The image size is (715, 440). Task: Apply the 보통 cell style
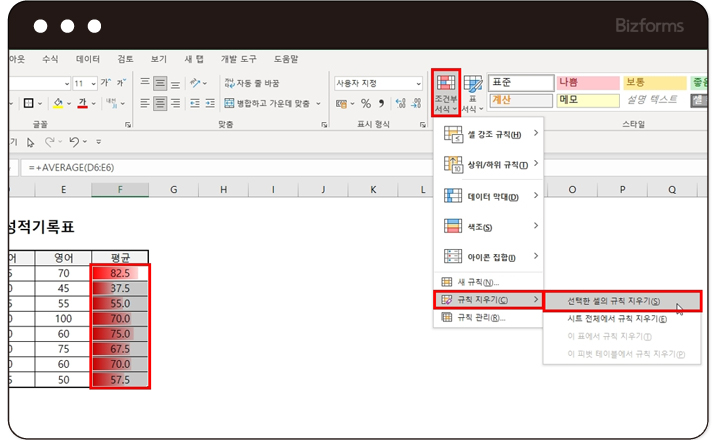(654, 83)
